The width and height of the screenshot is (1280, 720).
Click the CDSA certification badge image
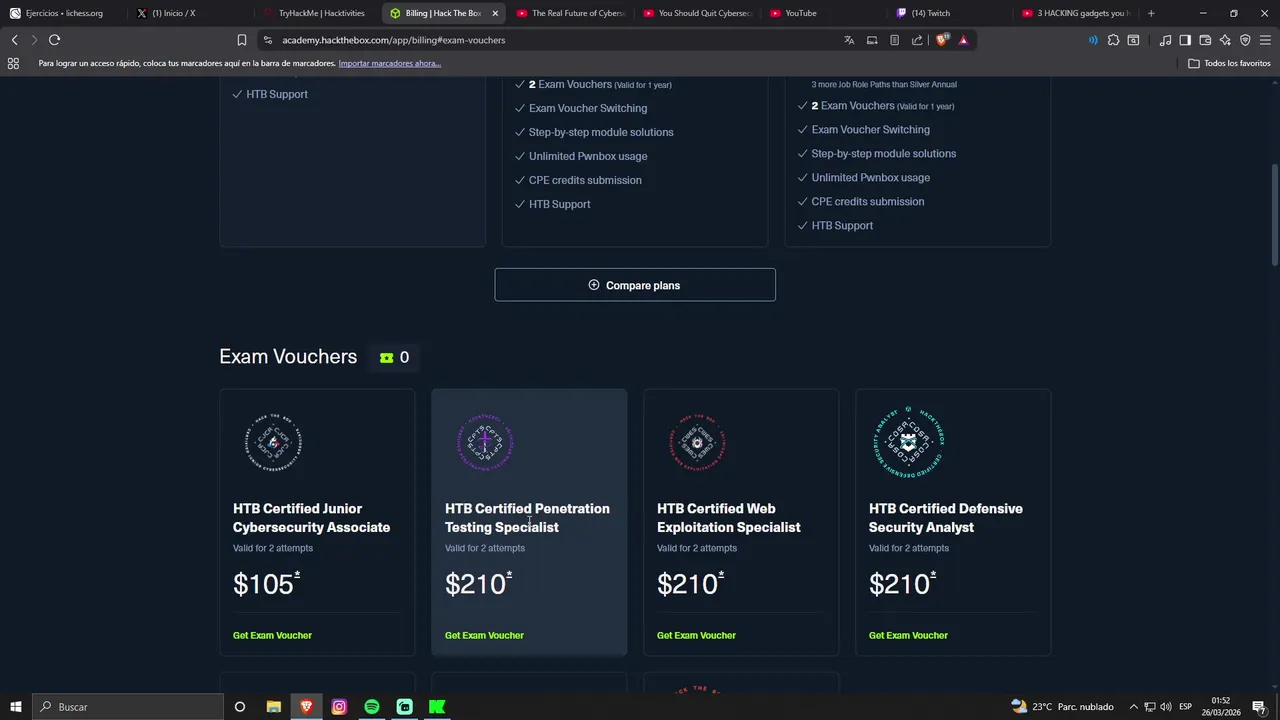[x=908, y=441]
